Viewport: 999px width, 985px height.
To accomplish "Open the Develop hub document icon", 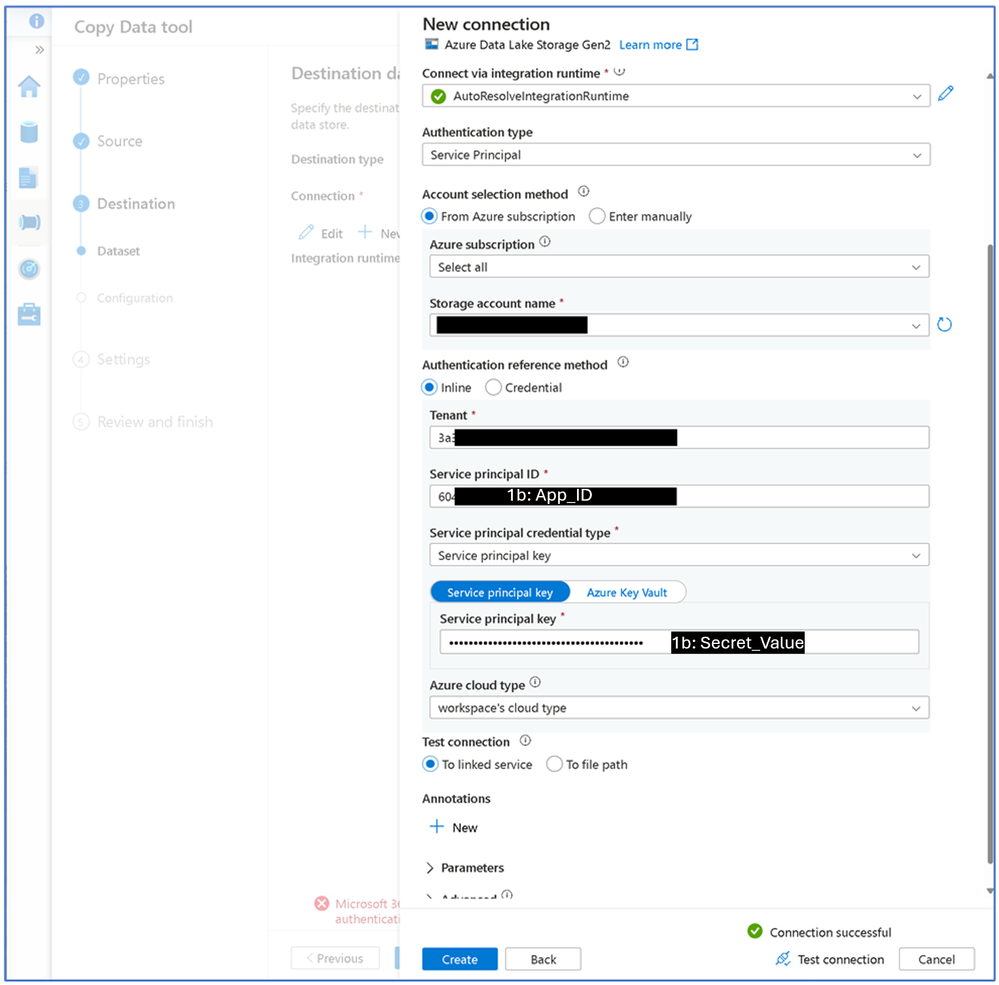I will click(x=28, y=178).
